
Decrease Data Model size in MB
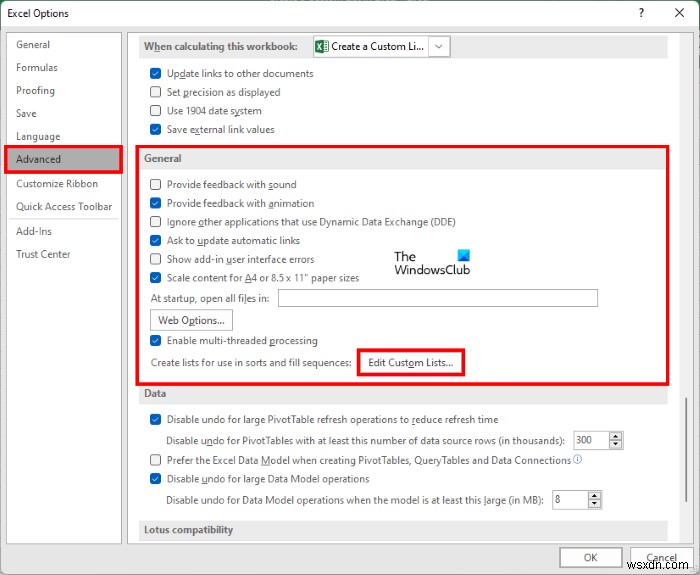pyautogui.click(x=594, y=504)
